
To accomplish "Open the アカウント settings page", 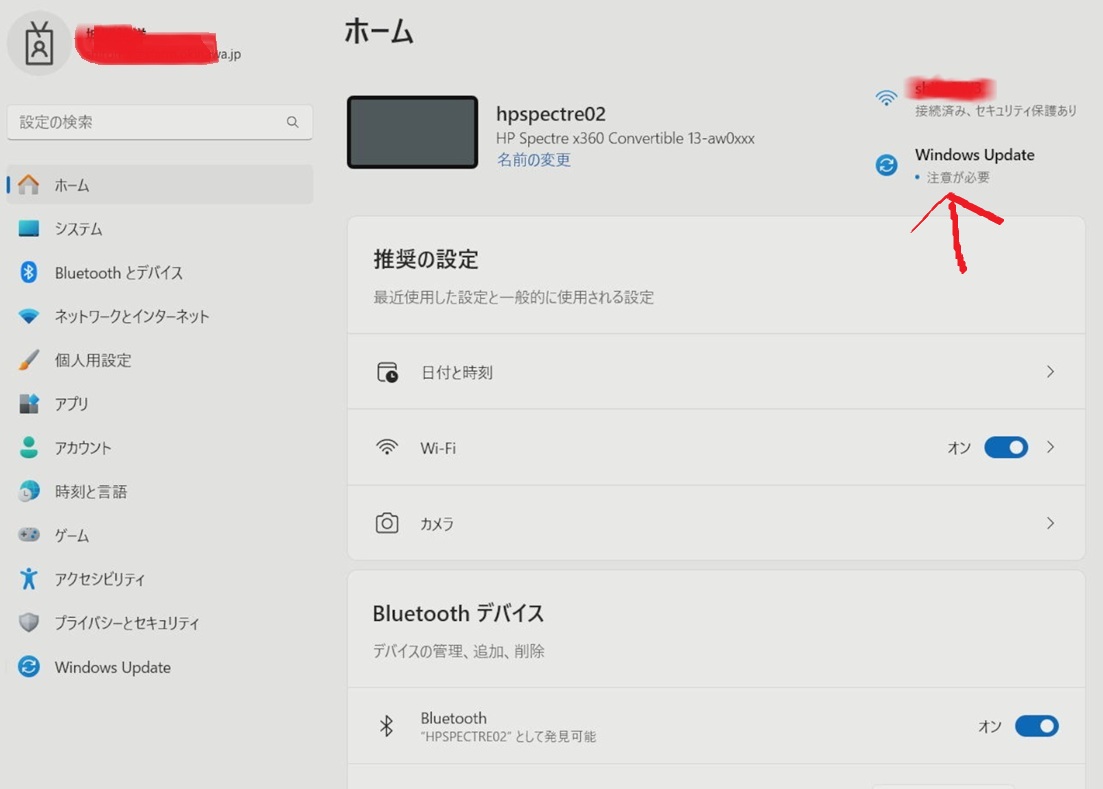I will click(160, 447).
